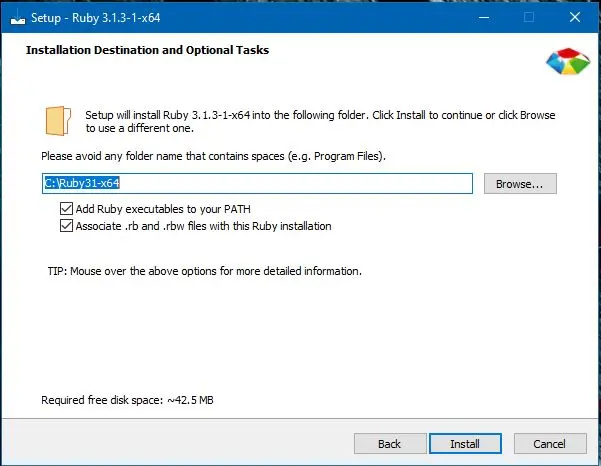
Task: Cancel the Ruby setup
Action: pos(550,444)
